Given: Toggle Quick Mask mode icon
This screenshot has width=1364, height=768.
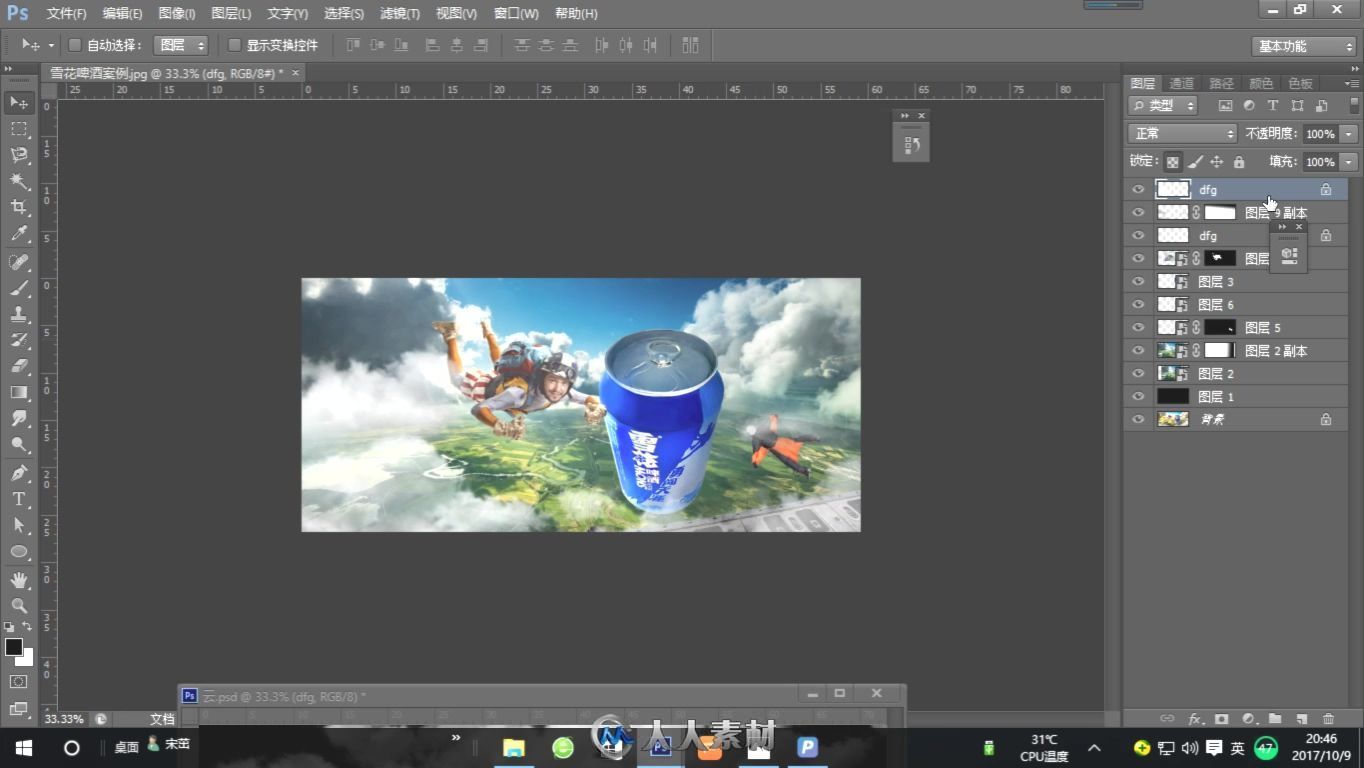Looking at the screenshot, I should pyautogui.click(x=19, y=682).
